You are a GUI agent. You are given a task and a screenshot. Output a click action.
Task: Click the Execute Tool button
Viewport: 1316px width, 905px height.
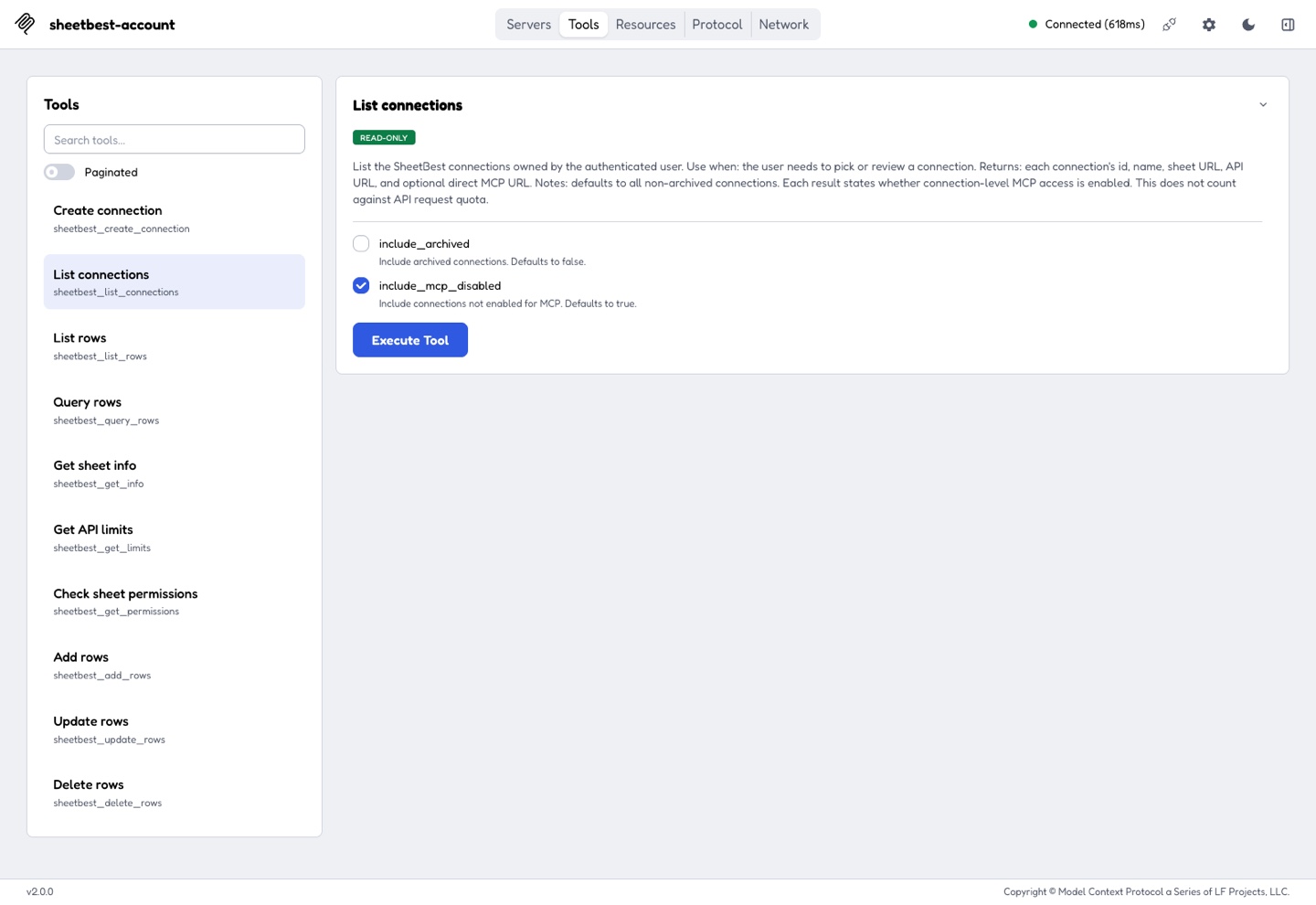pyautogui.click(x=410, y=340)
